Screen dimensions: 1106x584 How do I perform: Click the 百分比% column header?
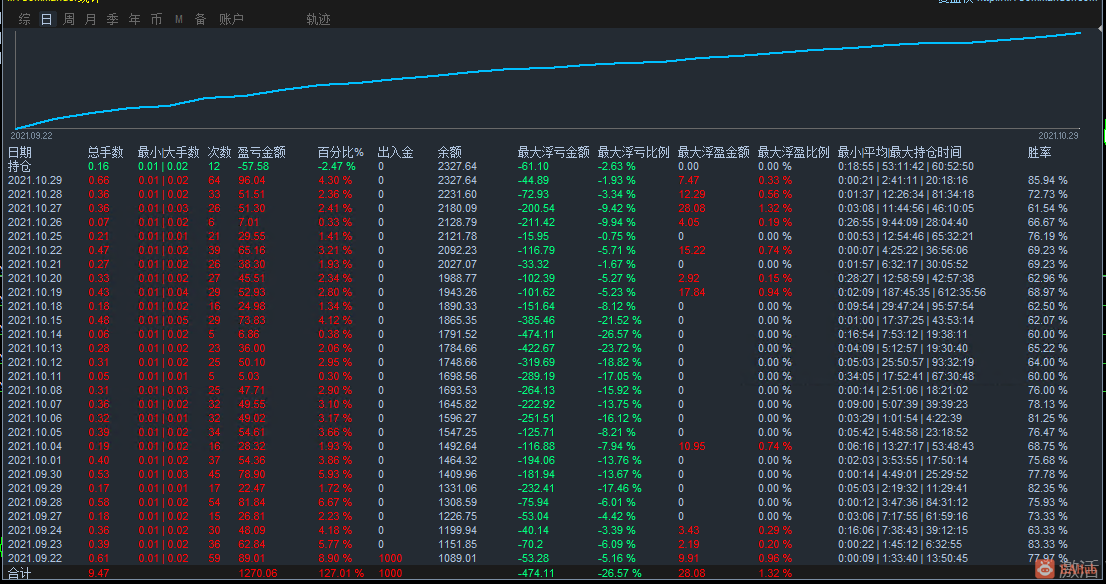(x=341, y=152)
